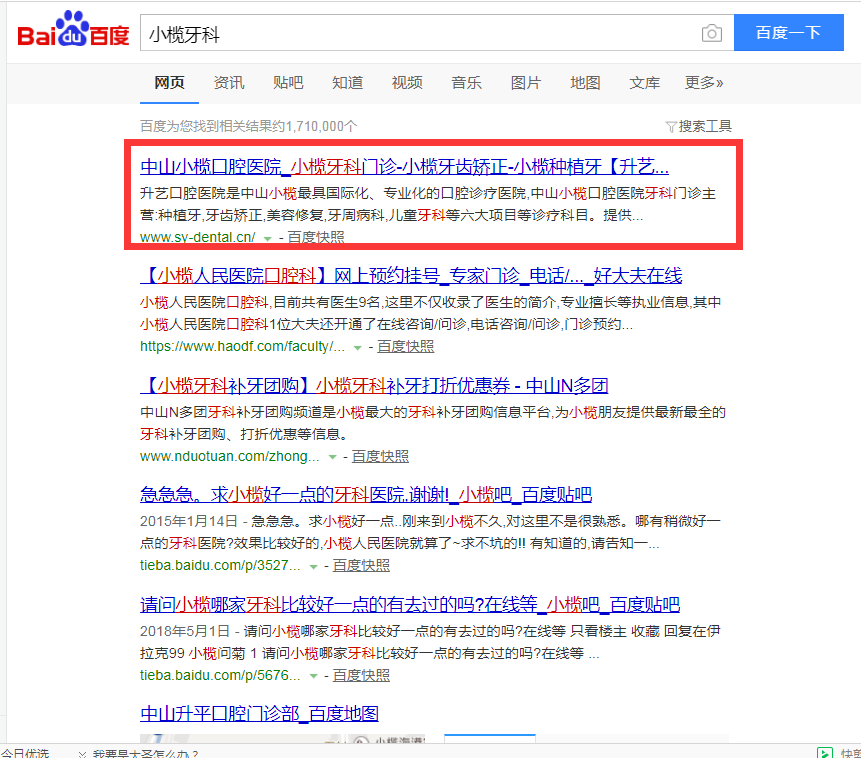The width and height of the screenshot is (861, 758).
Task: Click snippet text starting 升艺口腔医院是中山小榄
Action: [428, 204]
